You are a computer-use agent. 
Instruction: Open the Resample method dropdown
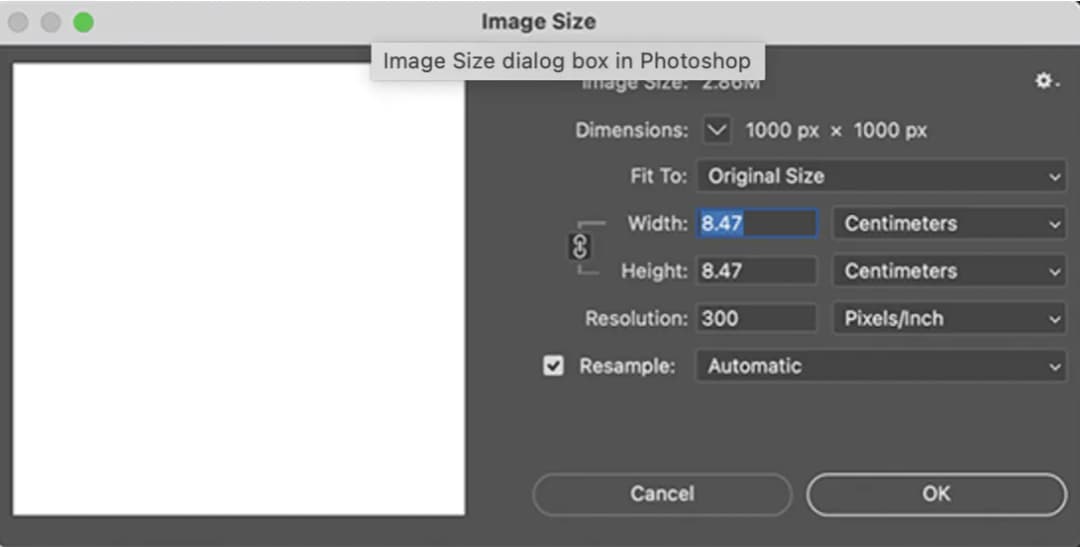tap(880, 366)
